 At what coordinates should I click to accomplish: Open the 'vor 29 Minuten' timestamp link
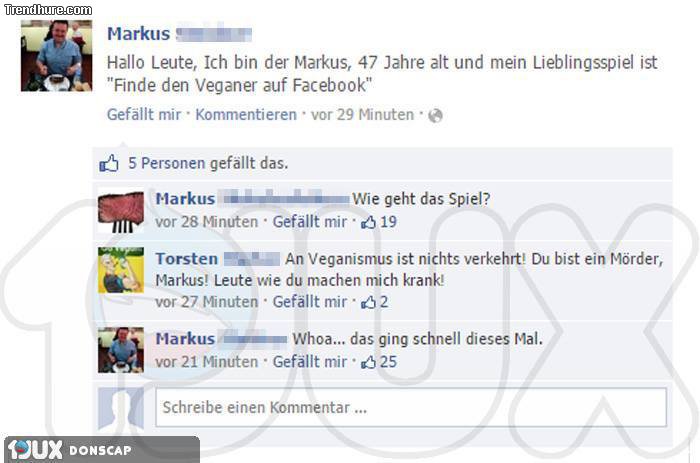[362, 115]
